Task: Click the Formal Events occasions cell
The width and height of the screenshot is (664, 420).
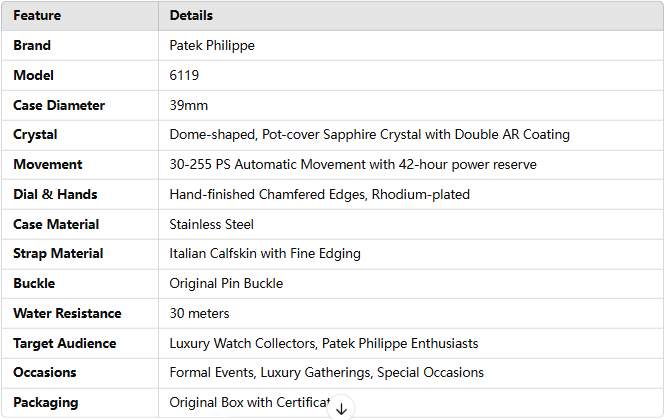Action: (x=411, y=373)
